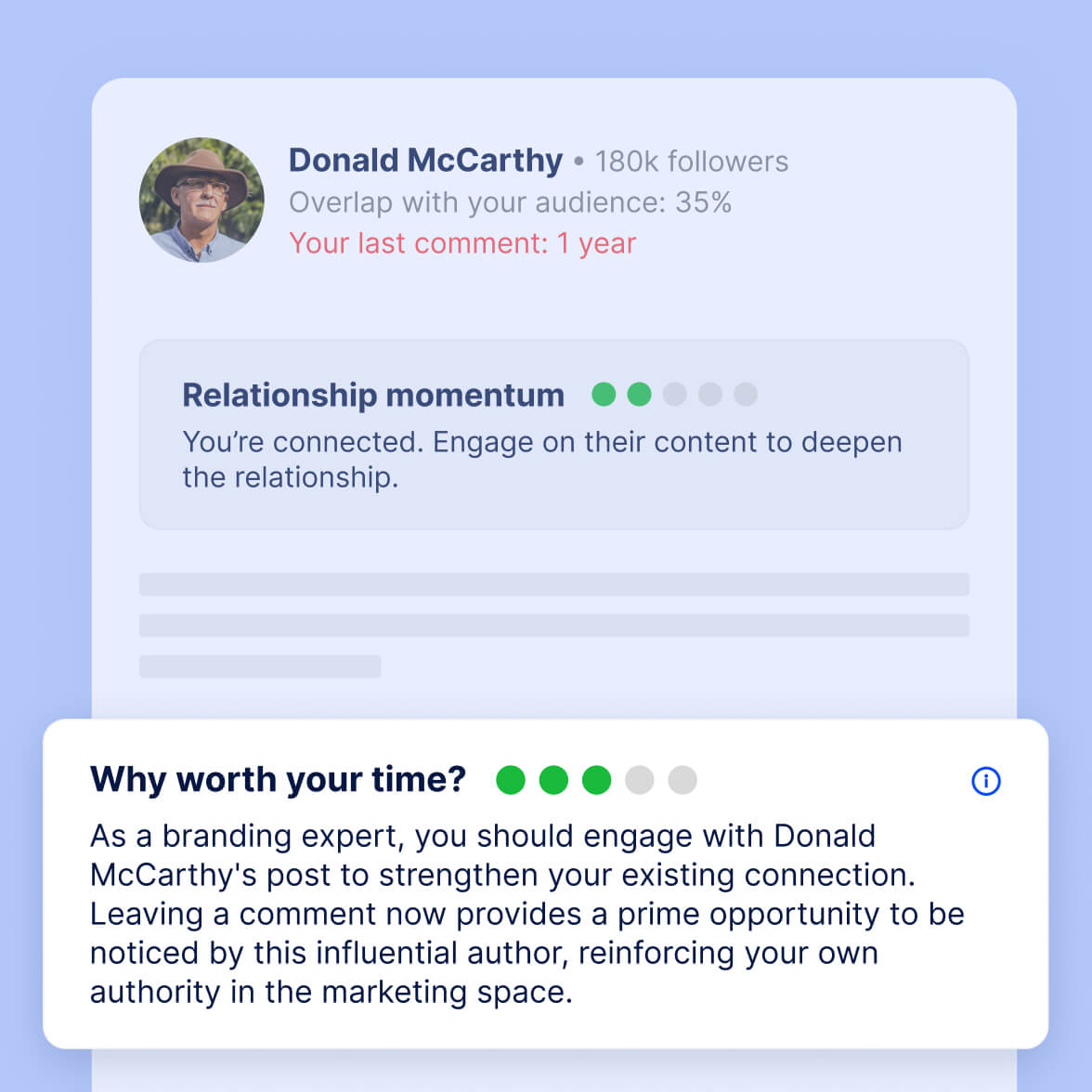Select the Overlap with your audience 35% text
Viewport: 1092px width, 1092px height.
[x=510, y=202]
